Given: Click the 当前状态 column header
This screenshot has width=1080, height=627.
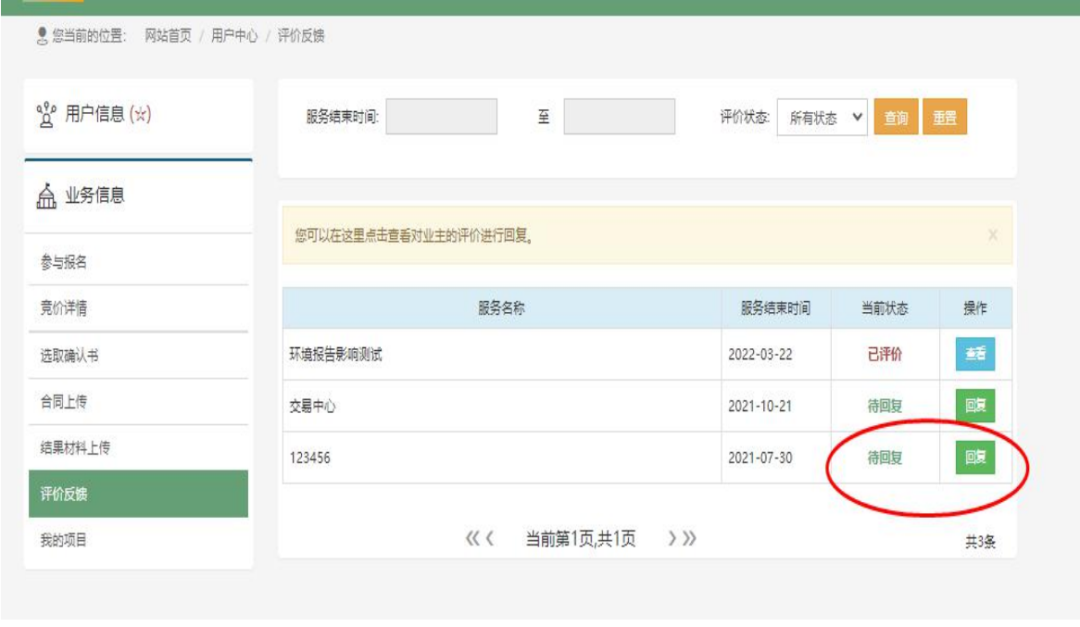Looking at the screenshot, I should click(885, 308).
